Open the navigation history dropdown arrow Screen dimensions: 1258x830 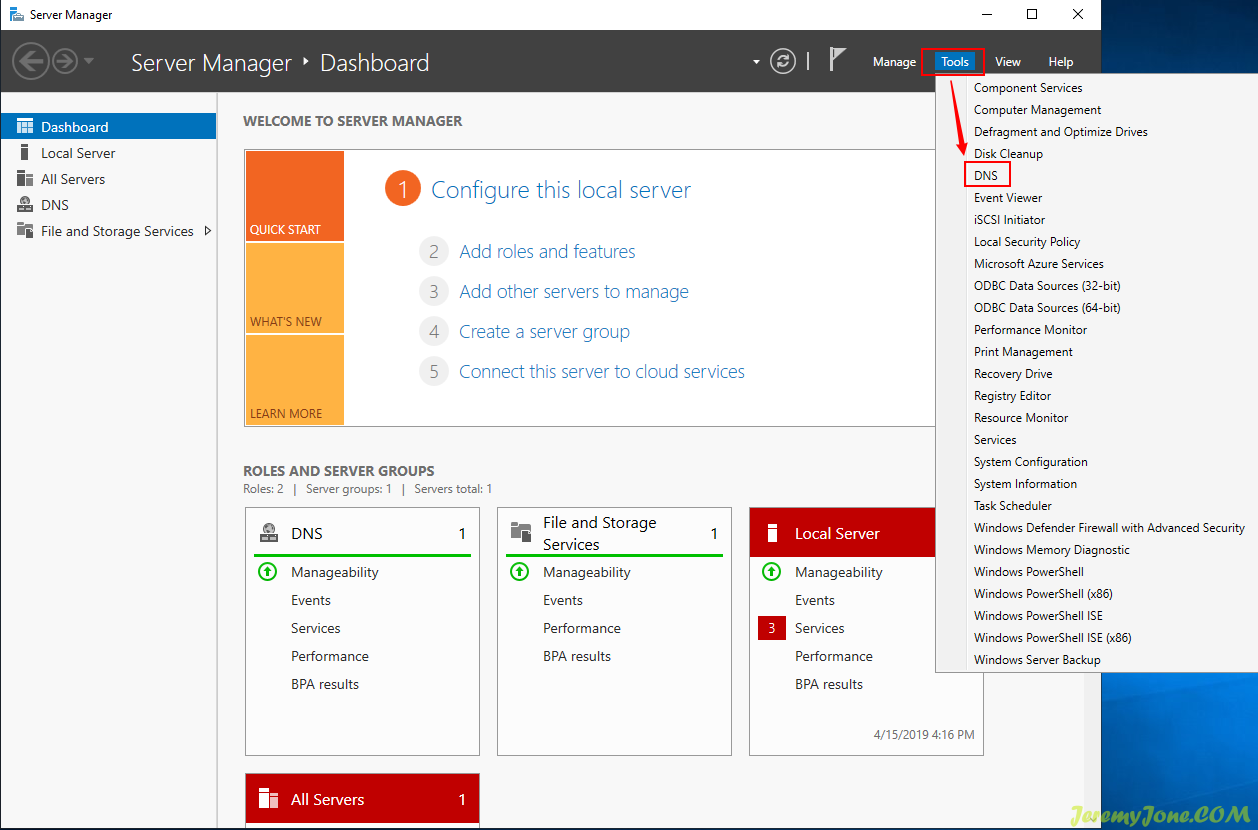[x=89, y=61]
